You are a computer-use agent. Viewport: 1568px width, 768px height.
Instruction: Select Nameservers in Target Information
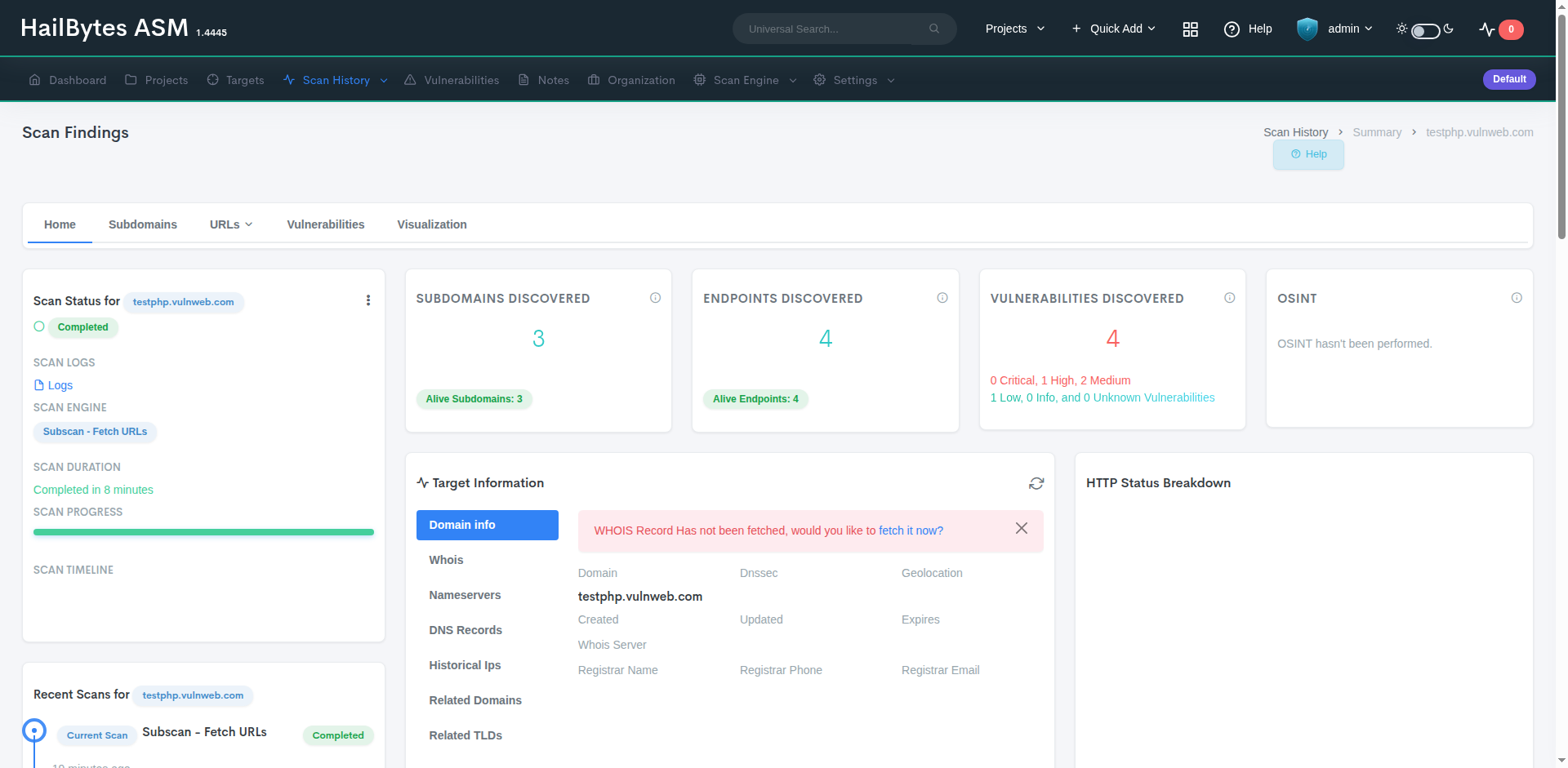[488, 595]
